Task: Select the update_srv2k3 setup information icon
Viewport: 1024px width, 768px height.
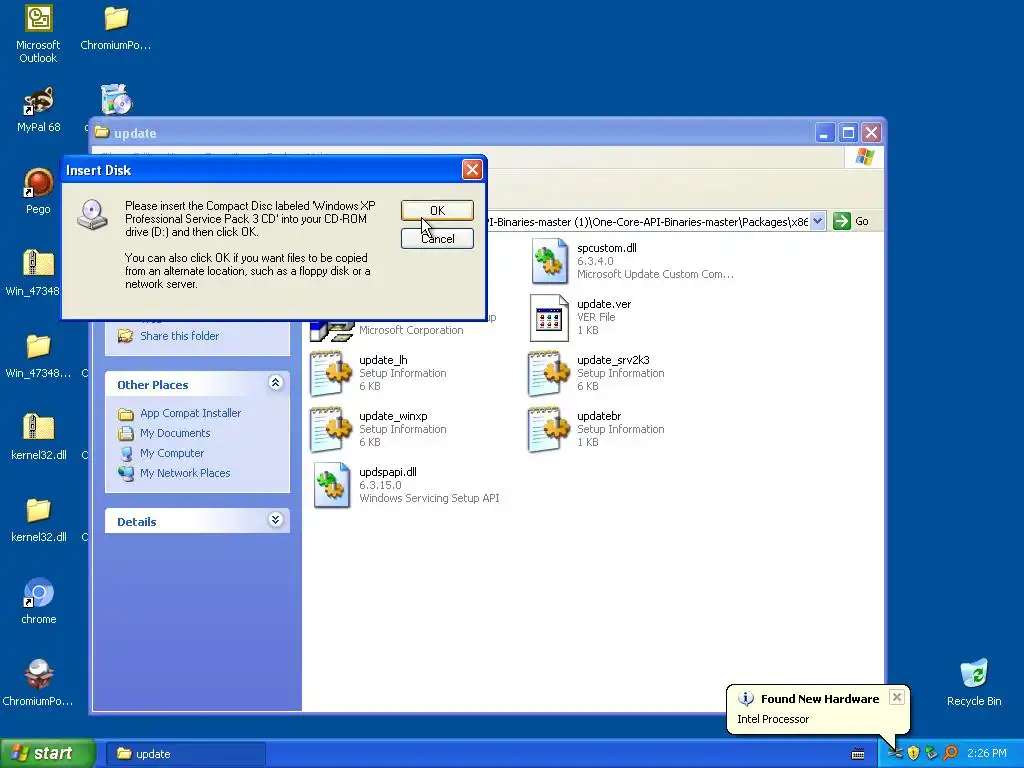Action: tap(549, 374)
